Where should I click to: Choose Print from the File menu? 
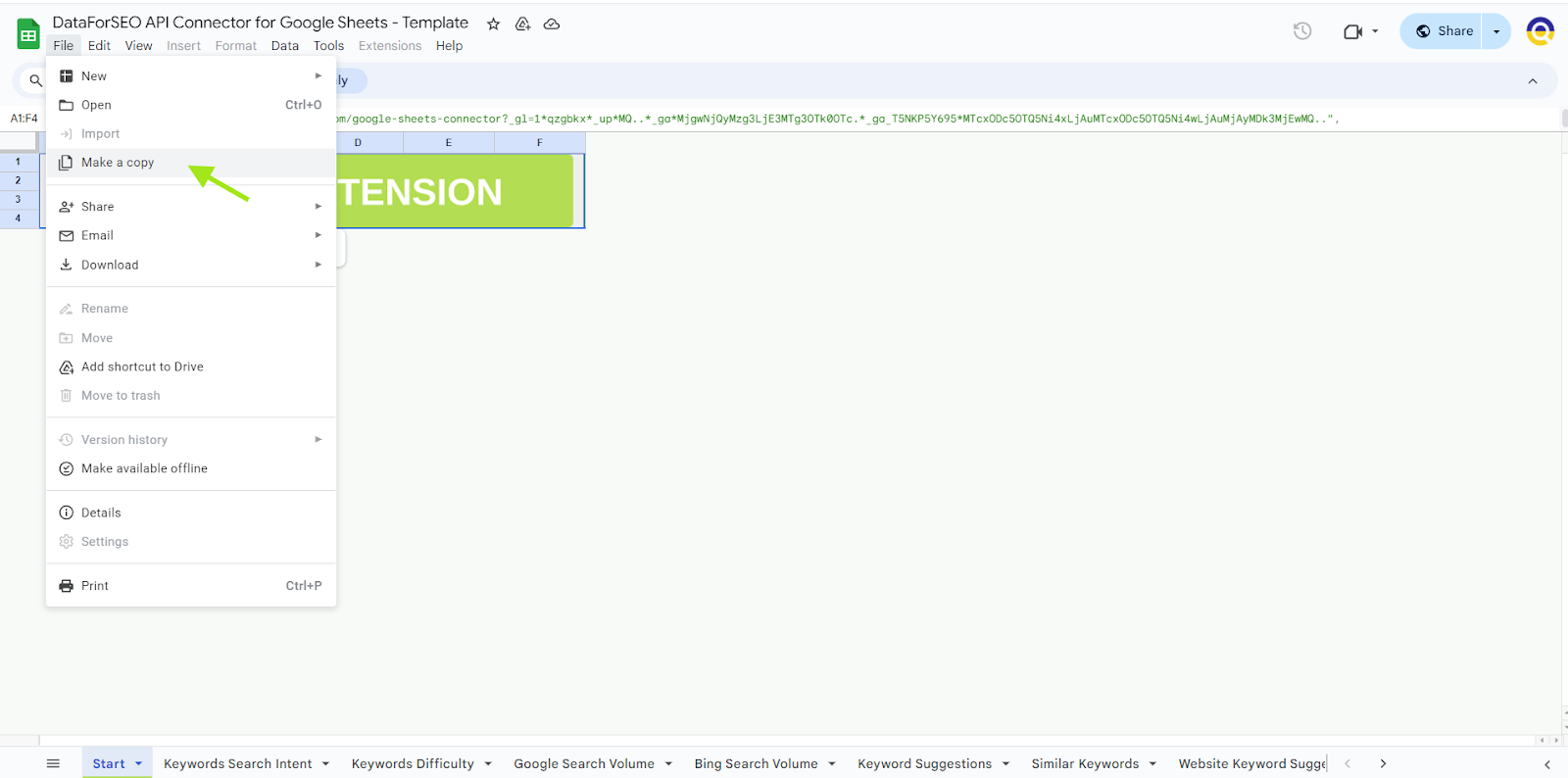coord(191,586)
